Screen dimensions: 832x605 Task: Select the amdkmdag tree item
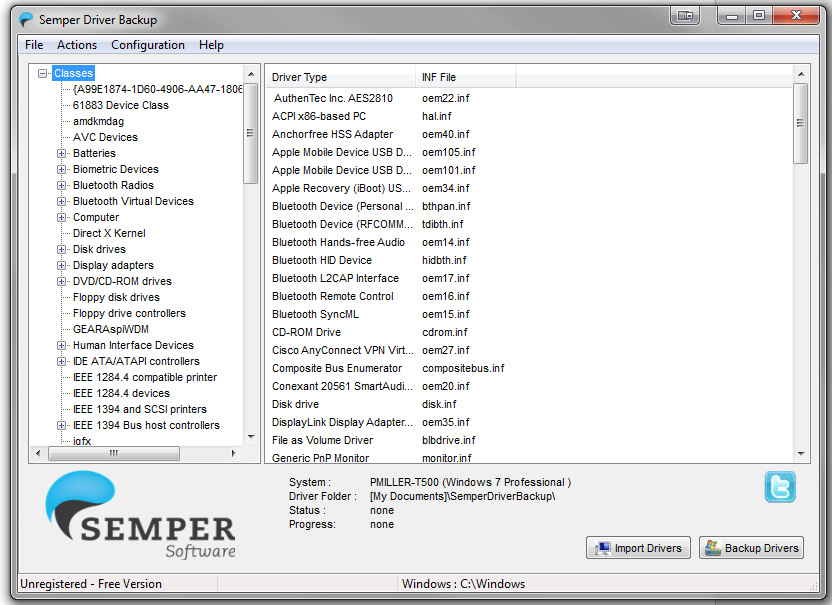click(98, 121)
